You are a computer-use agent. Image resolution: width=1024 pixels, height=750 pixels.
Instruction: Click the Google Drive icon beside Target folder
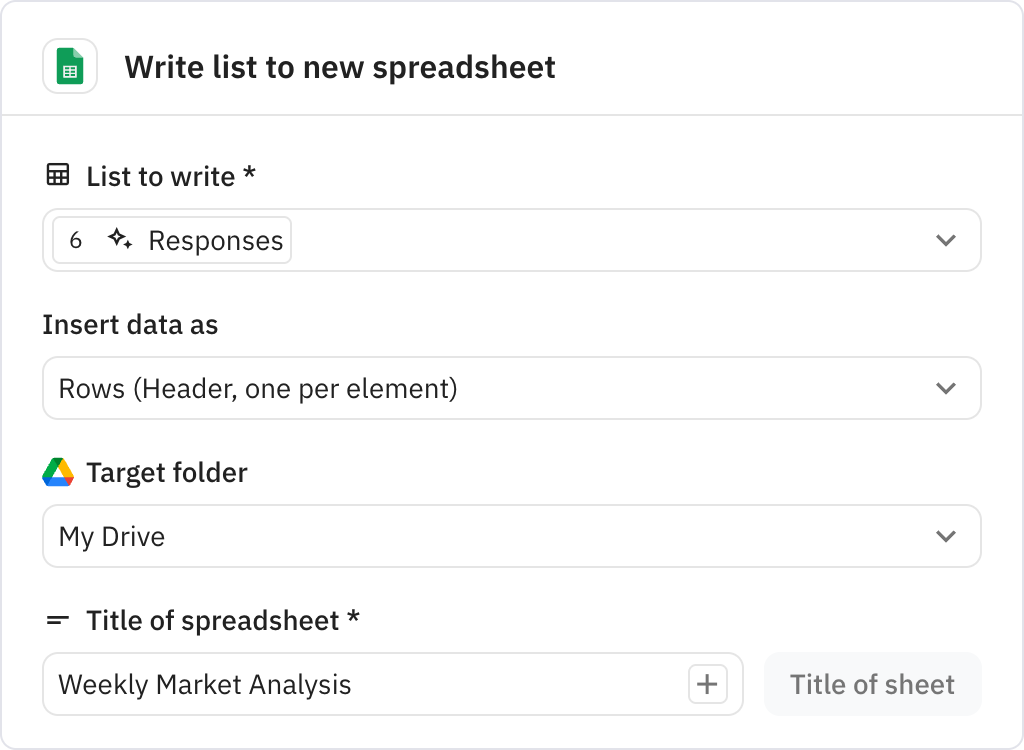[59, 472]
